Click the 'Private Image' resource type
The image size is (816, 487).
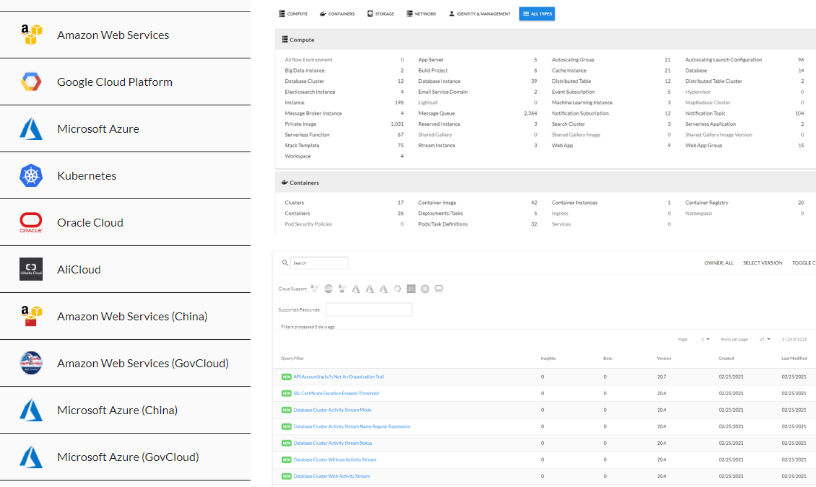(300, 124)
